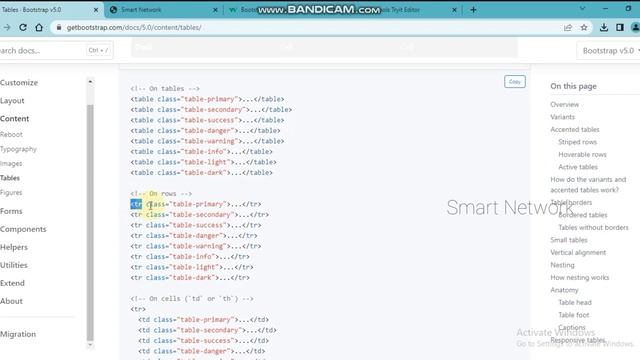Collapse the Content sidebar section
This screenshot has width=640, height=360.
[x=15, y=118]
